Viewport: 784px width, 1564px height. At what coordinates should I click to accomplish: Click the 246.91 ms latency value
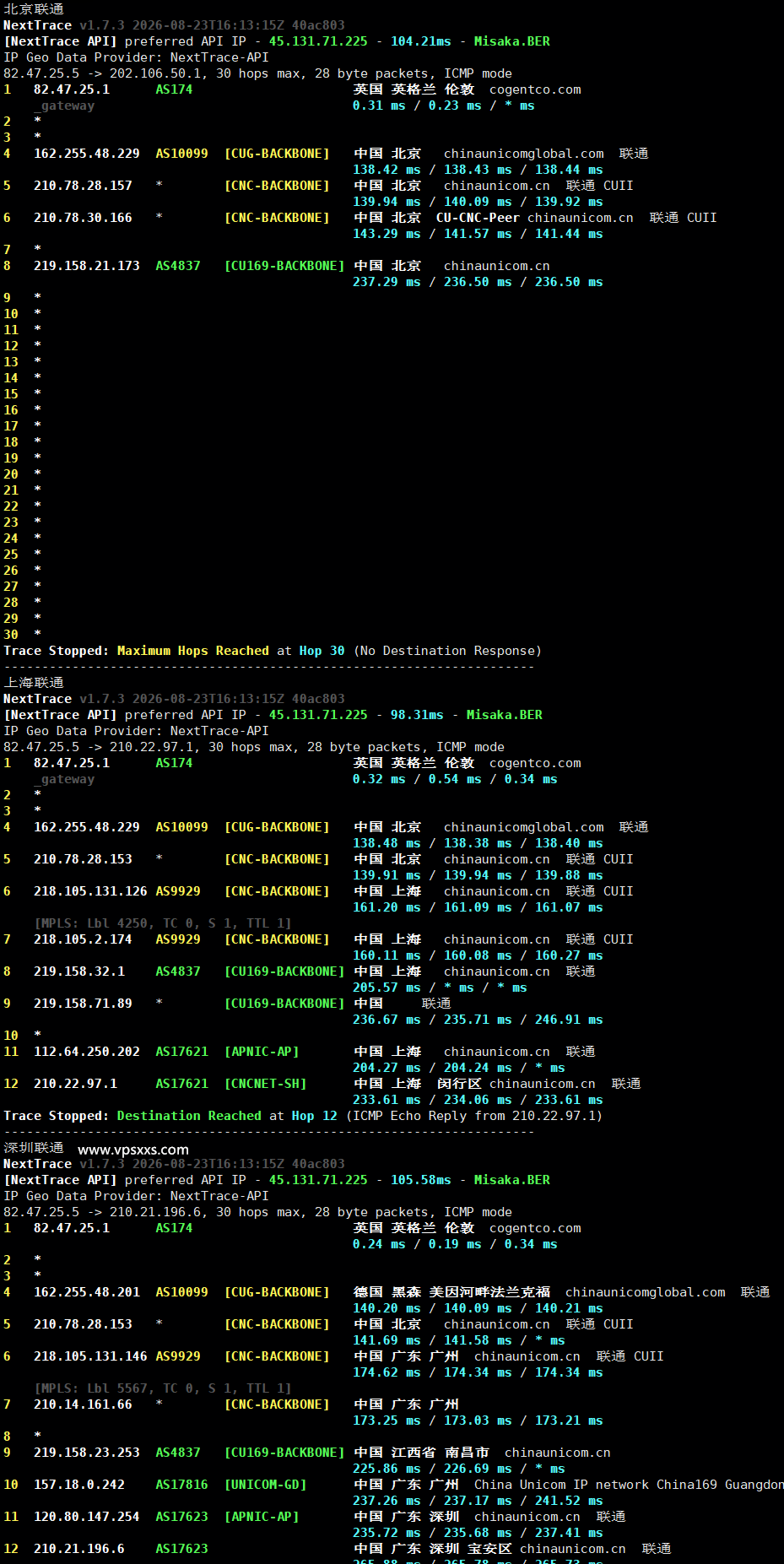click(569, 1020)
